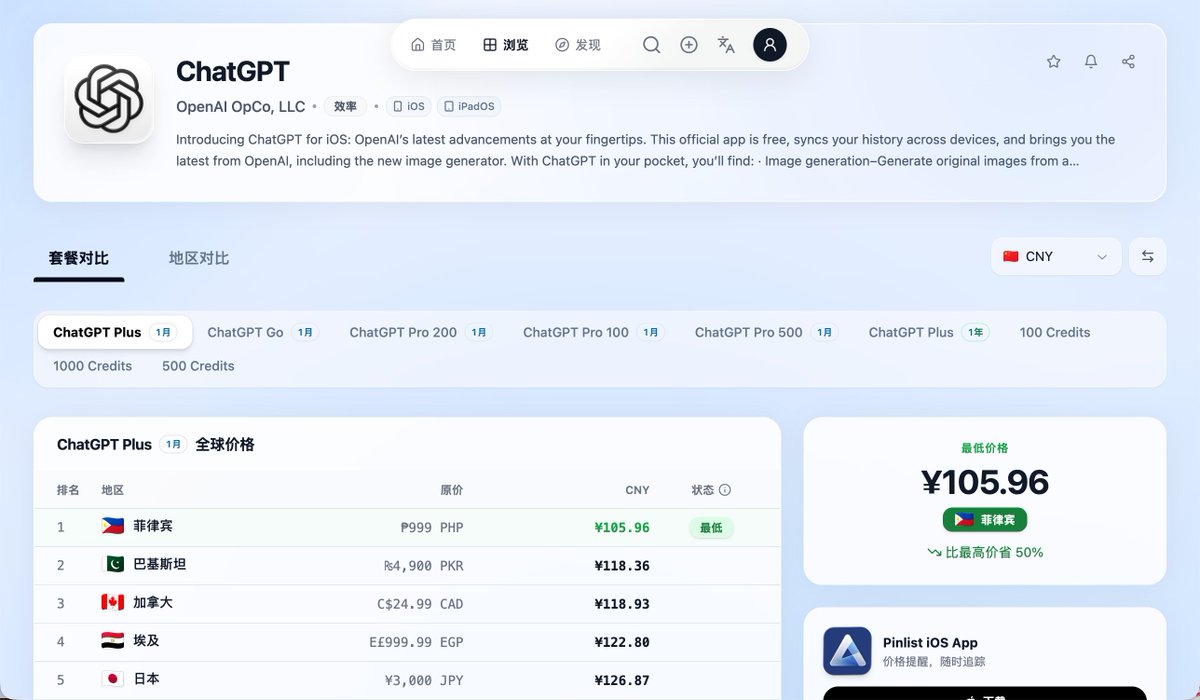Go to 首页 in the navigation bar
This screenshot has height=700, width=1200.
[x=434, y=45]
